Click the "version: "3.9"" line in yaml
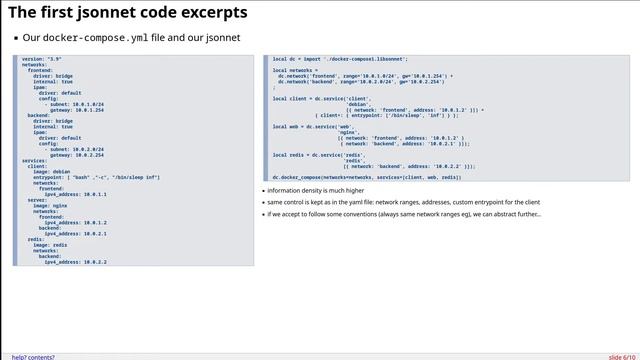Screen dimensions: 640x360 (42, 59)
